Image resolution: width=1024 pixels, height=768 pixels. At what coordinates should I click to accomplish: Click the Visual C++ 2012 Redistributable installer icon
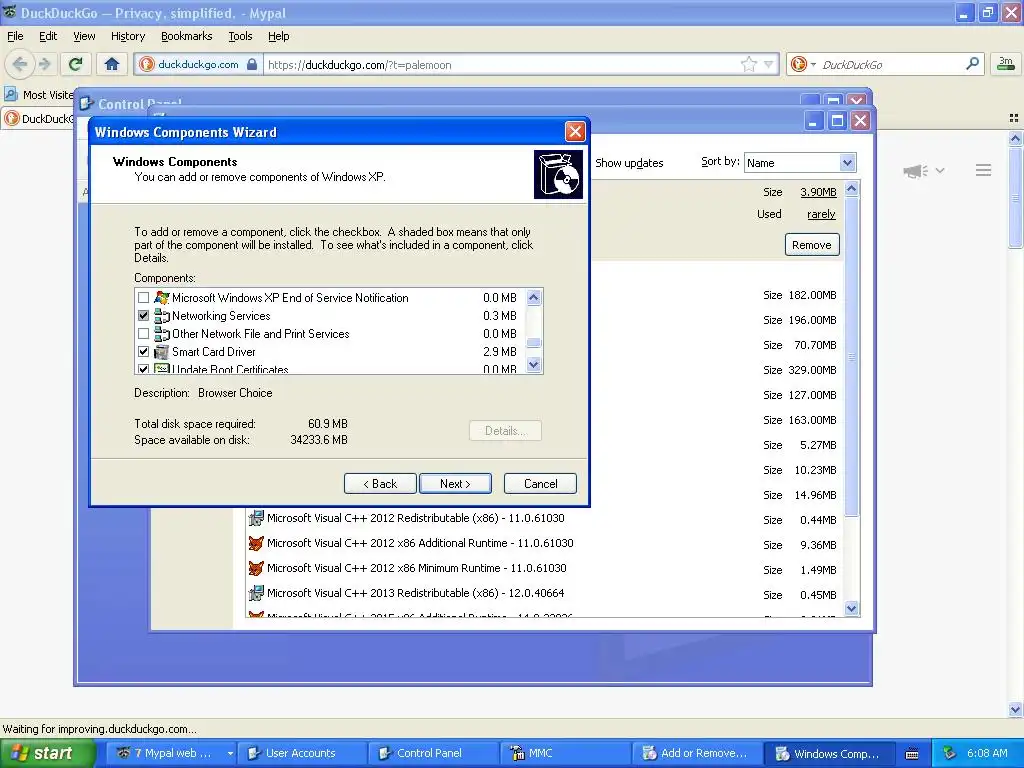[x=256, y=519]
